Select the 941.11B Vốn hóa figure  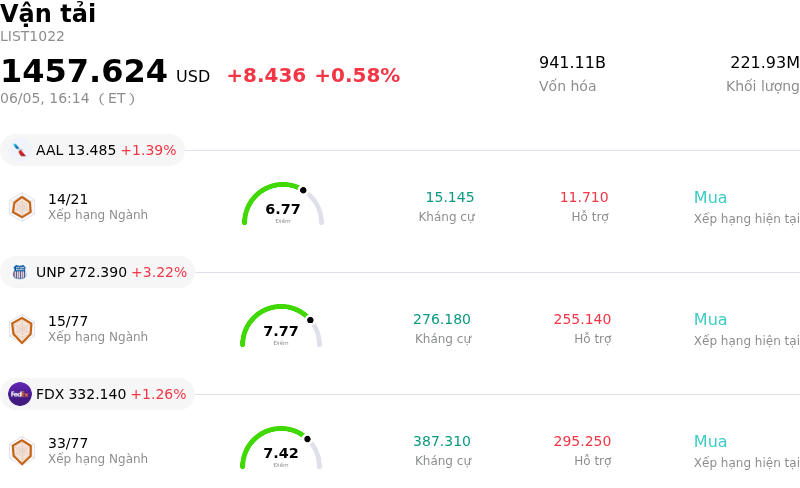pos(572,62)
